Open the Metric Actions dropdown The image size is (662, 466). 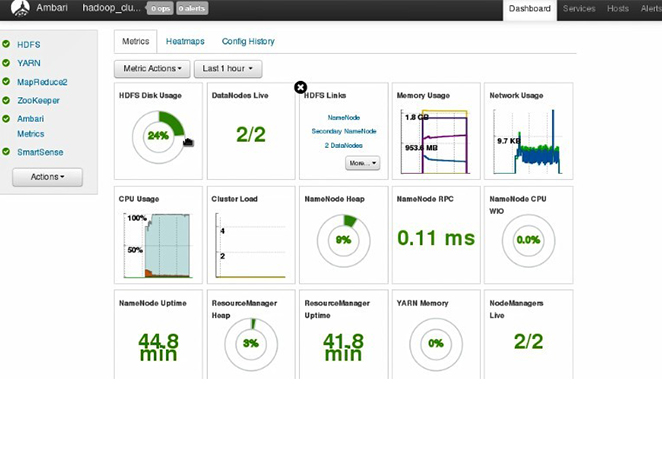(x=153, y=69)
